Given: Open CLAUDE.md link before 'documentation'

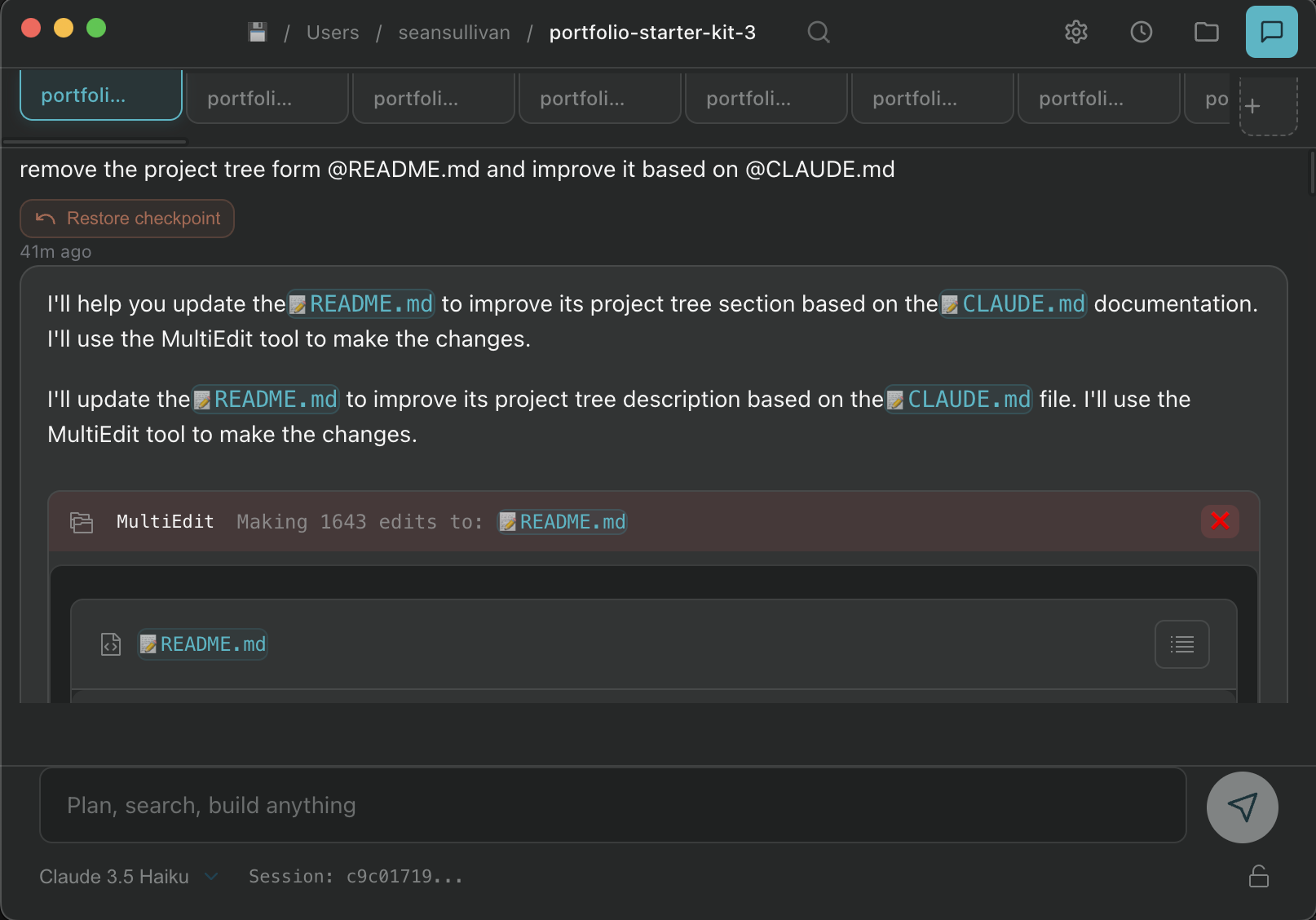Looking at the screenshot, I should click(x=1013, y=304).
